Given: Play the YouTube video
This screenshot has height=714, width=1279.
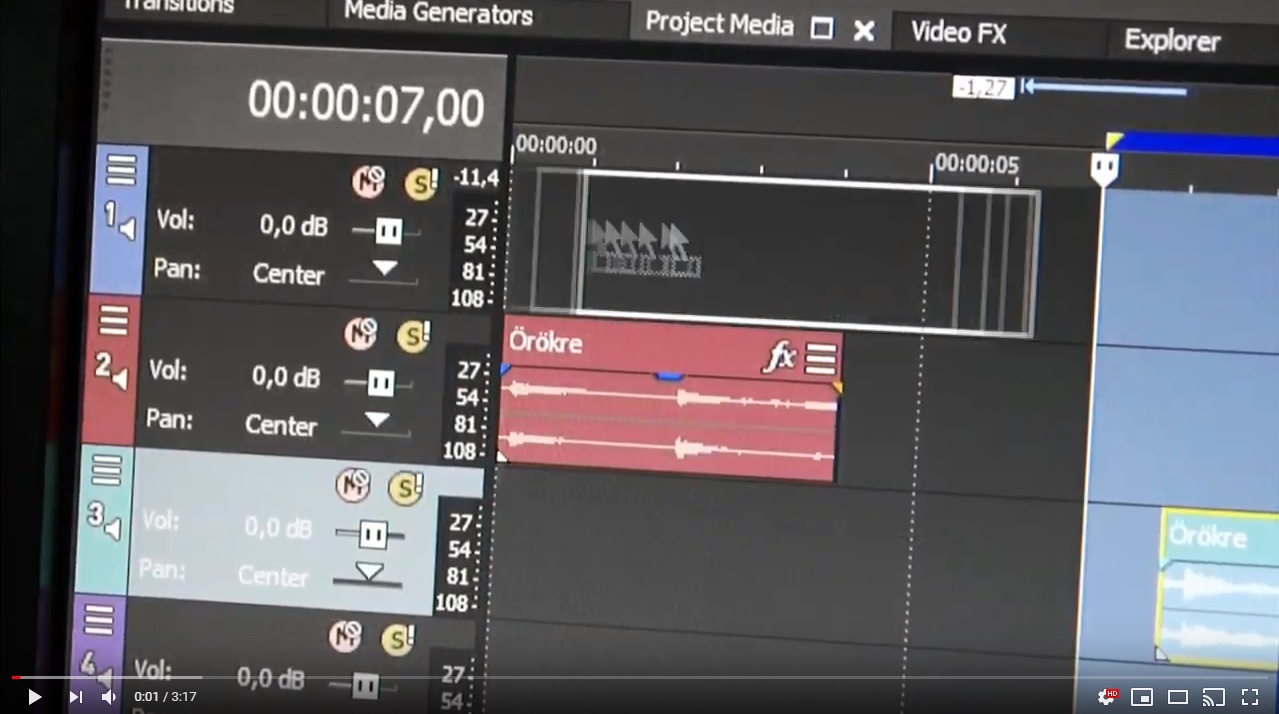Looking at the screenshot, I should click(x=34, y=697).
